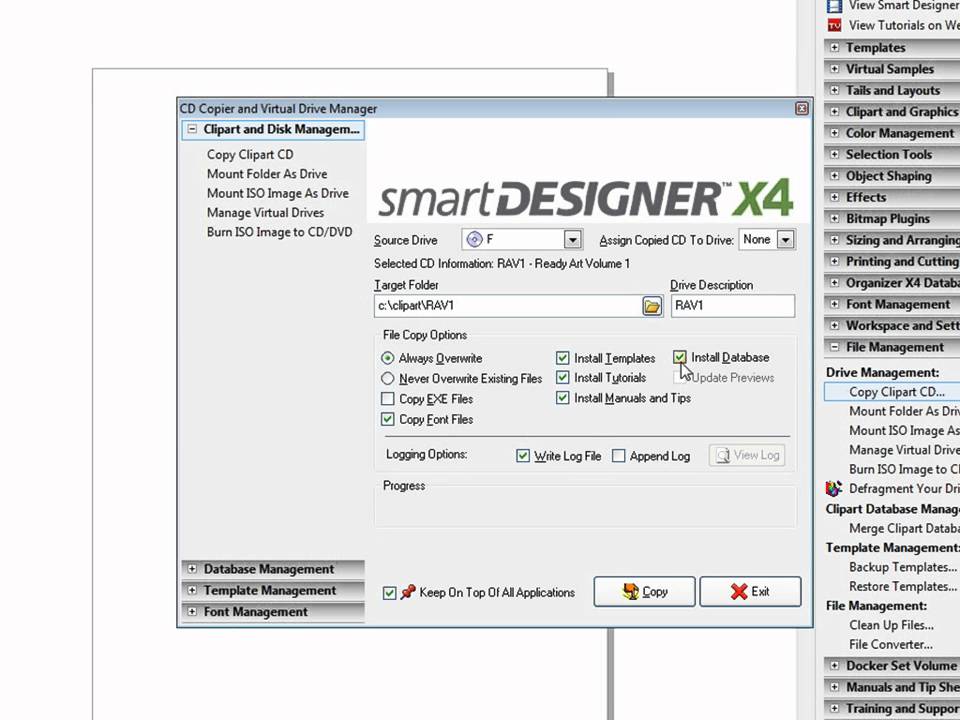This screenshot has width=960, height=720.
Task: Uncheck Install Database
Action: pyautogui.click(x=680, y=357)
